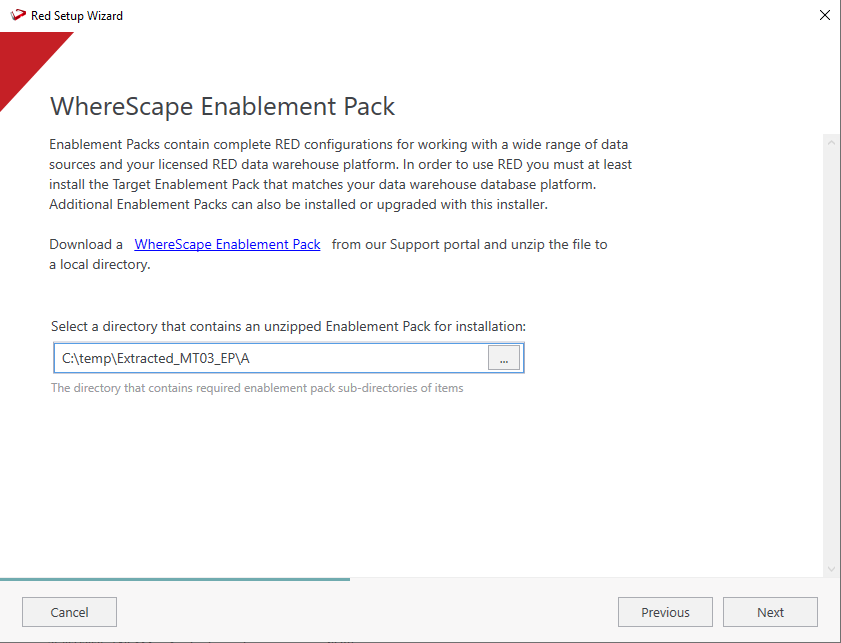
Task: Click the grey hint text under the path field
Action: click(x=257, y=388)
